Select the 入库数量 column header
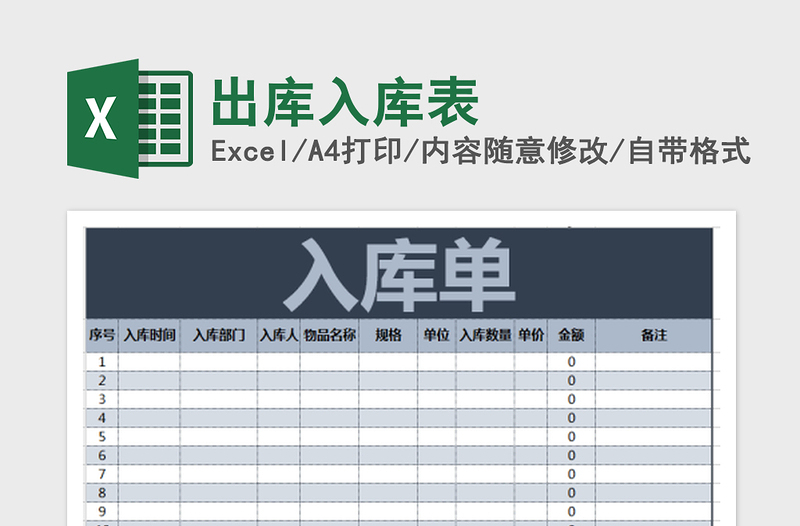Image resolution: width=800 pixels, height=526 pixels. coord(485,335)
